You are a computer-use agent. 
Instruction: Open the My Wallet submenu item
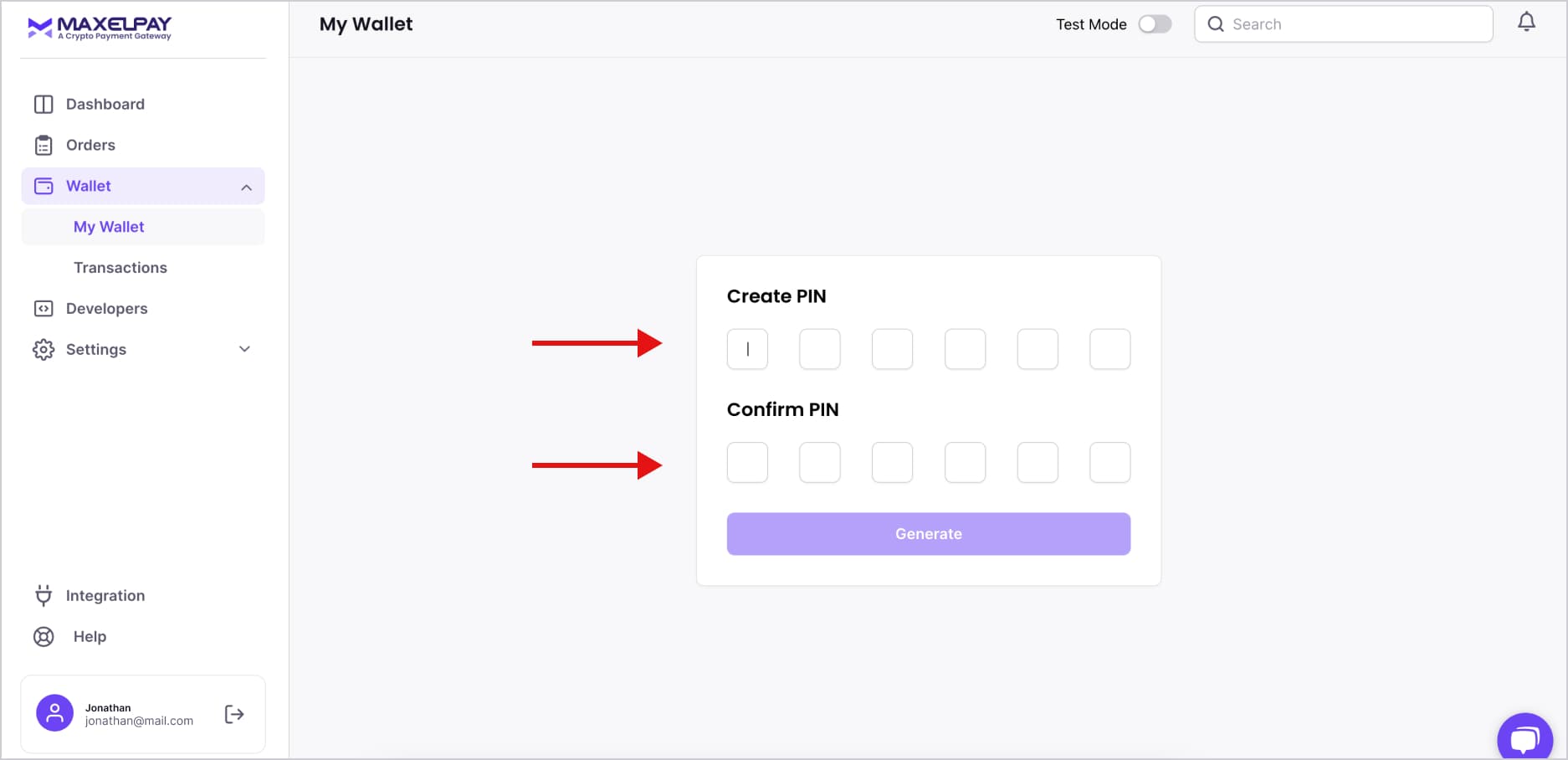click(109, 227)
